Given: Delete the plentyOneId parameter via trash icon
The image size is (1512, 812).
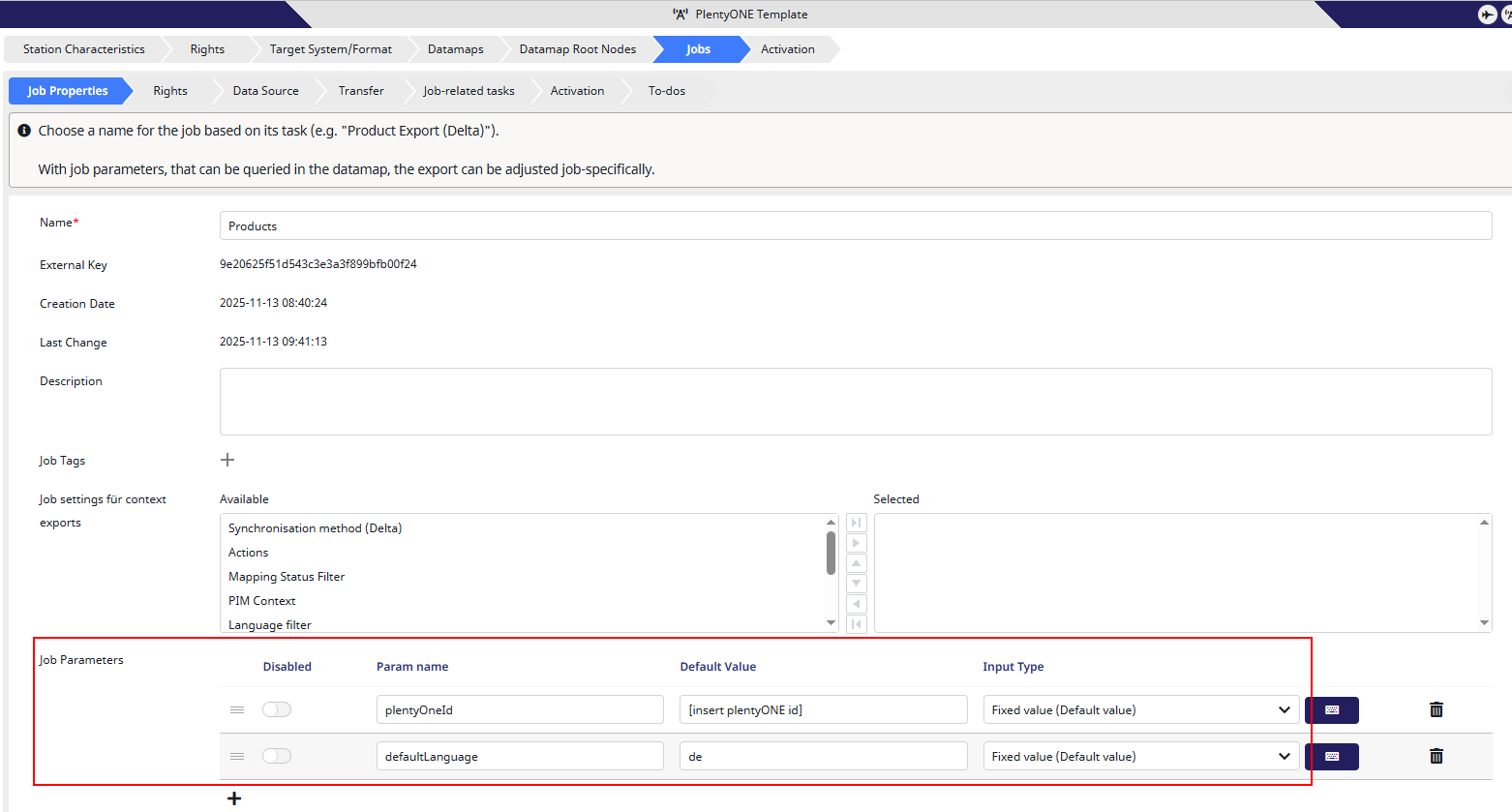Looking at the screenshot, I should pyautogui.click(x=1436, y=709).
